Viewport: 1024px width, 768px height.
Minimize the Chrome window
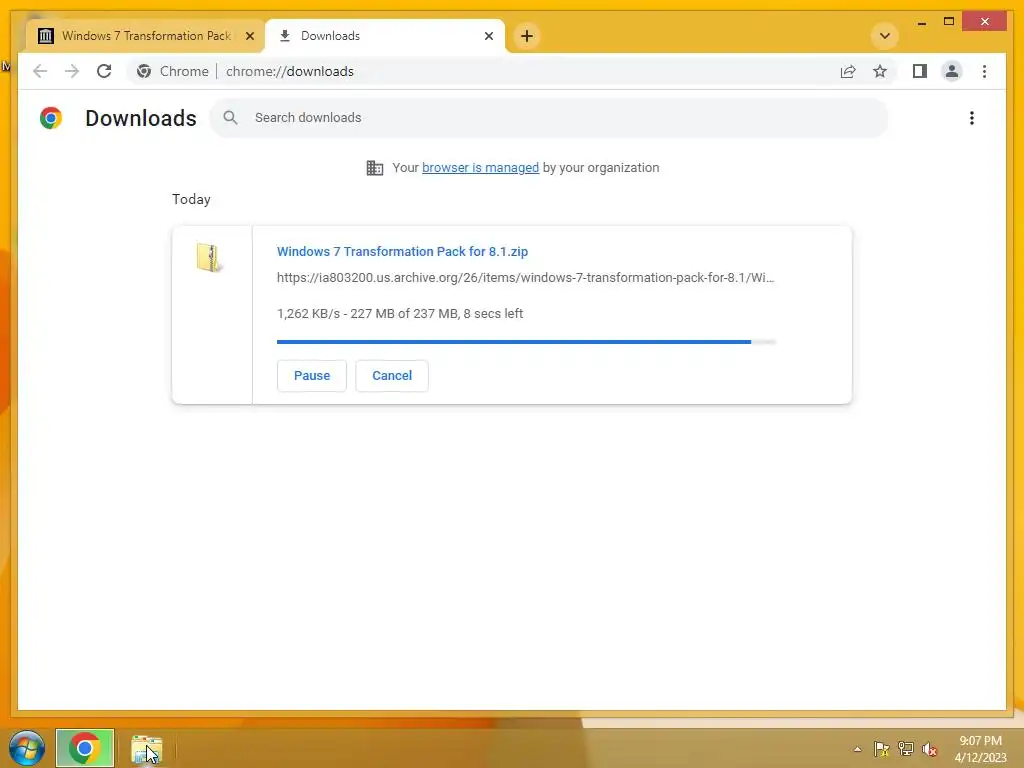point(921,22)
